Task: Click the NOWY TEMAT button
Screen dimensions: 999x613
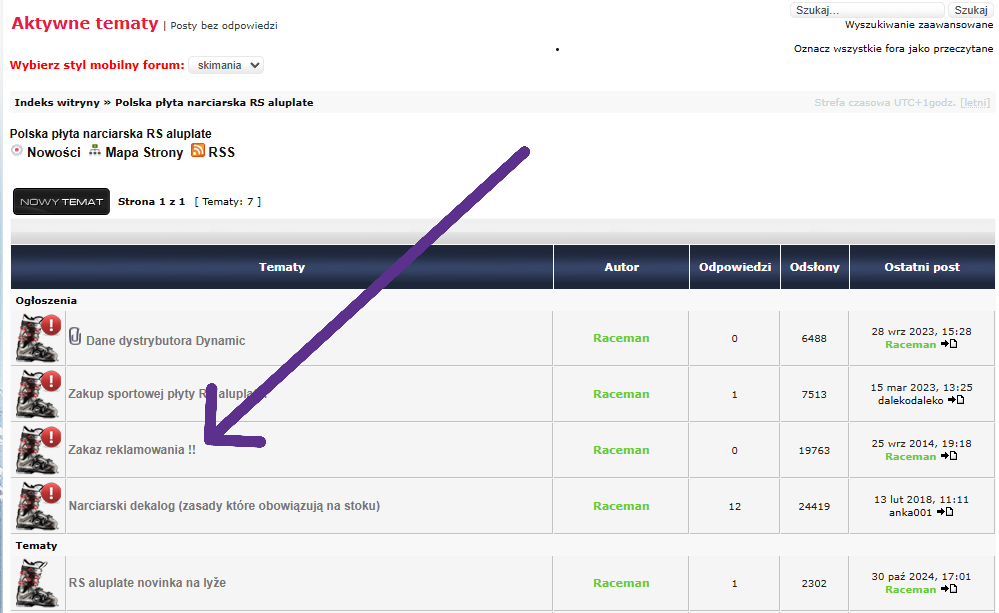Action: point(61,201)
